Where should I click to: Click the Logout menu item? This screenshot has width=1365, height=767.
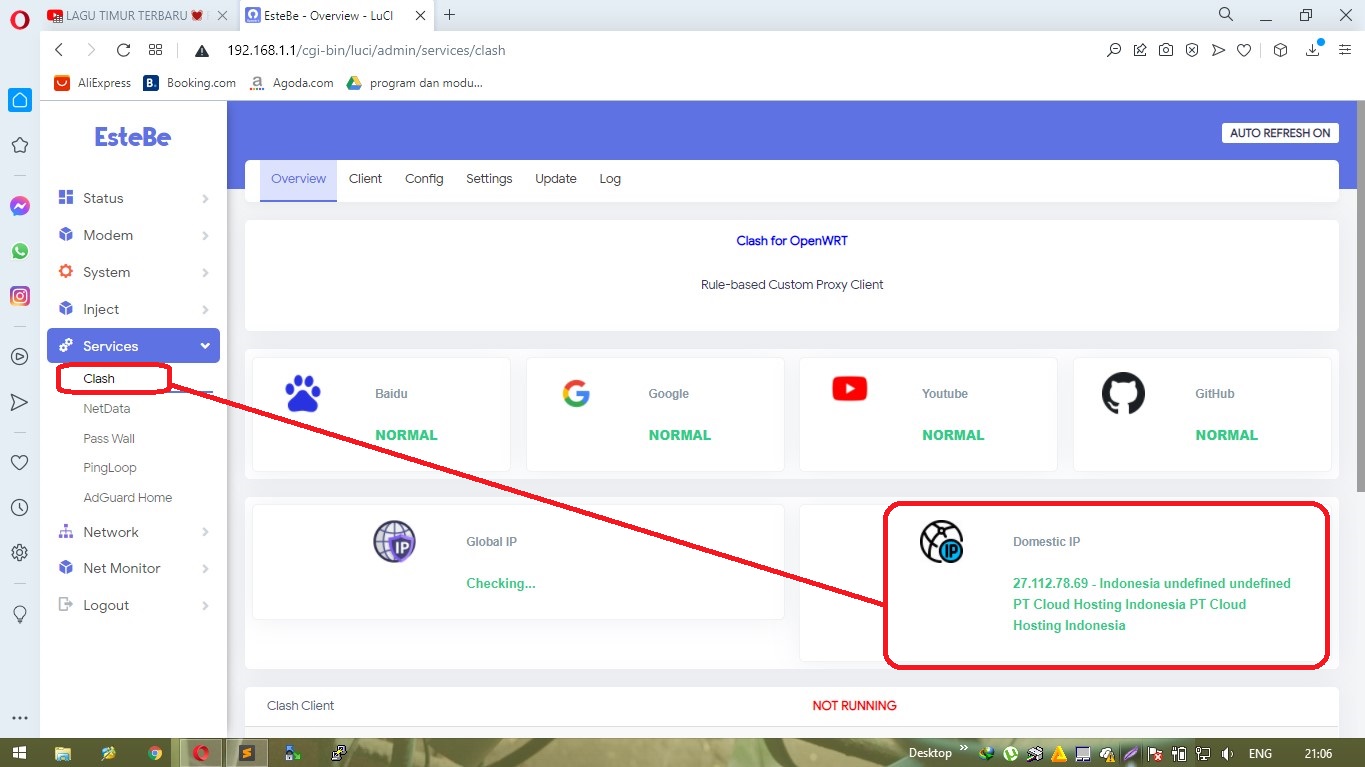(x=133, y=605)
